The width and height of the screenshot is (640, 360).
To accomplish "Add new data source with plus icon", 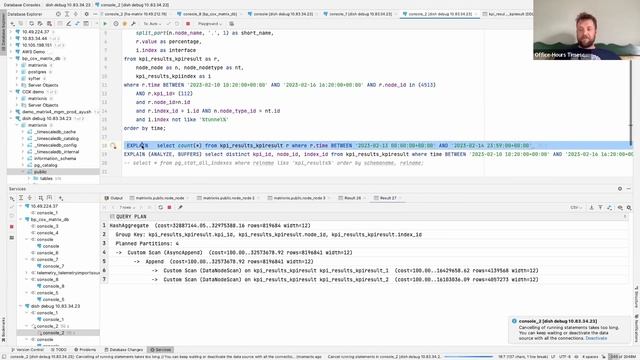I will tap(13, 24).
